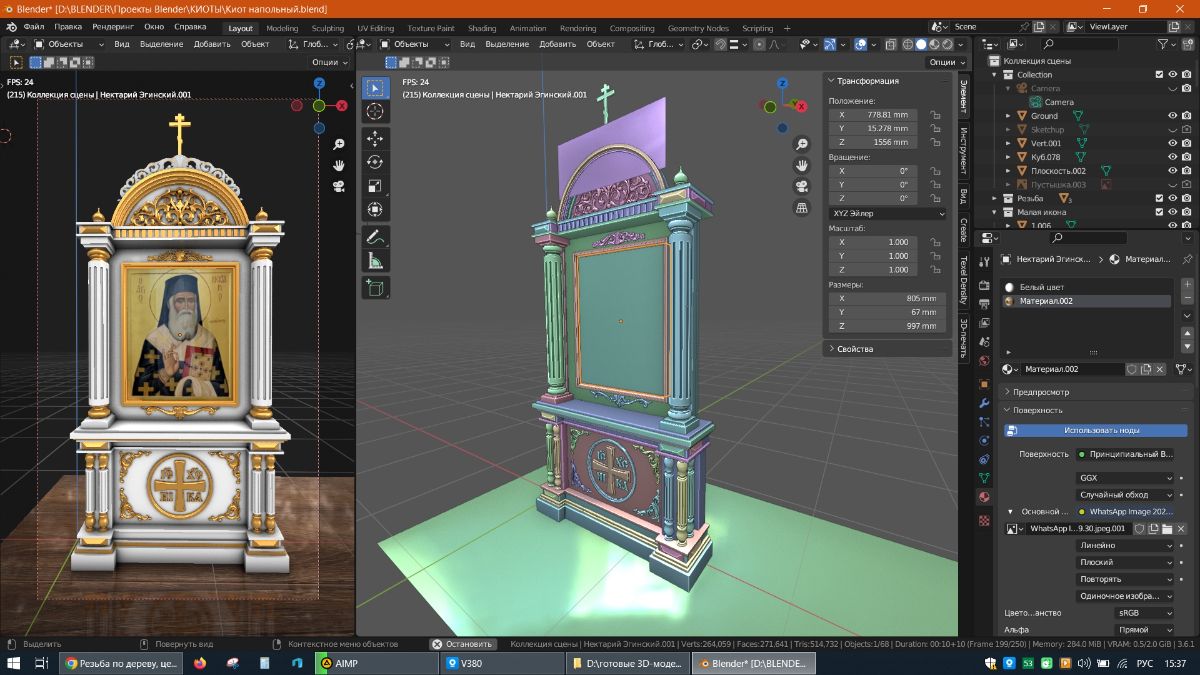
Task: Click the Использовать ноды button
Action: click(x=1101, y=428)
